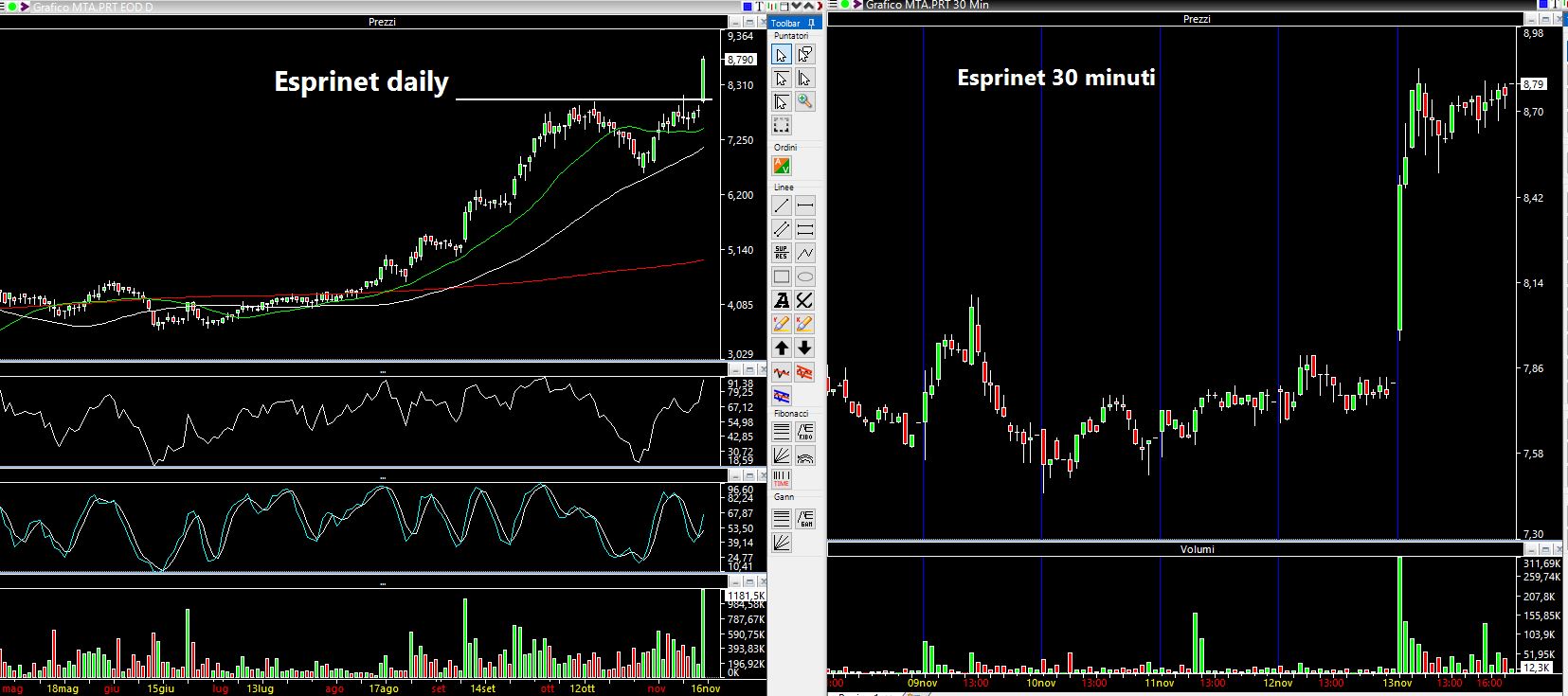
Task: Click the Esprinet 30 minuti annotation text
Action: (1056, 78)
